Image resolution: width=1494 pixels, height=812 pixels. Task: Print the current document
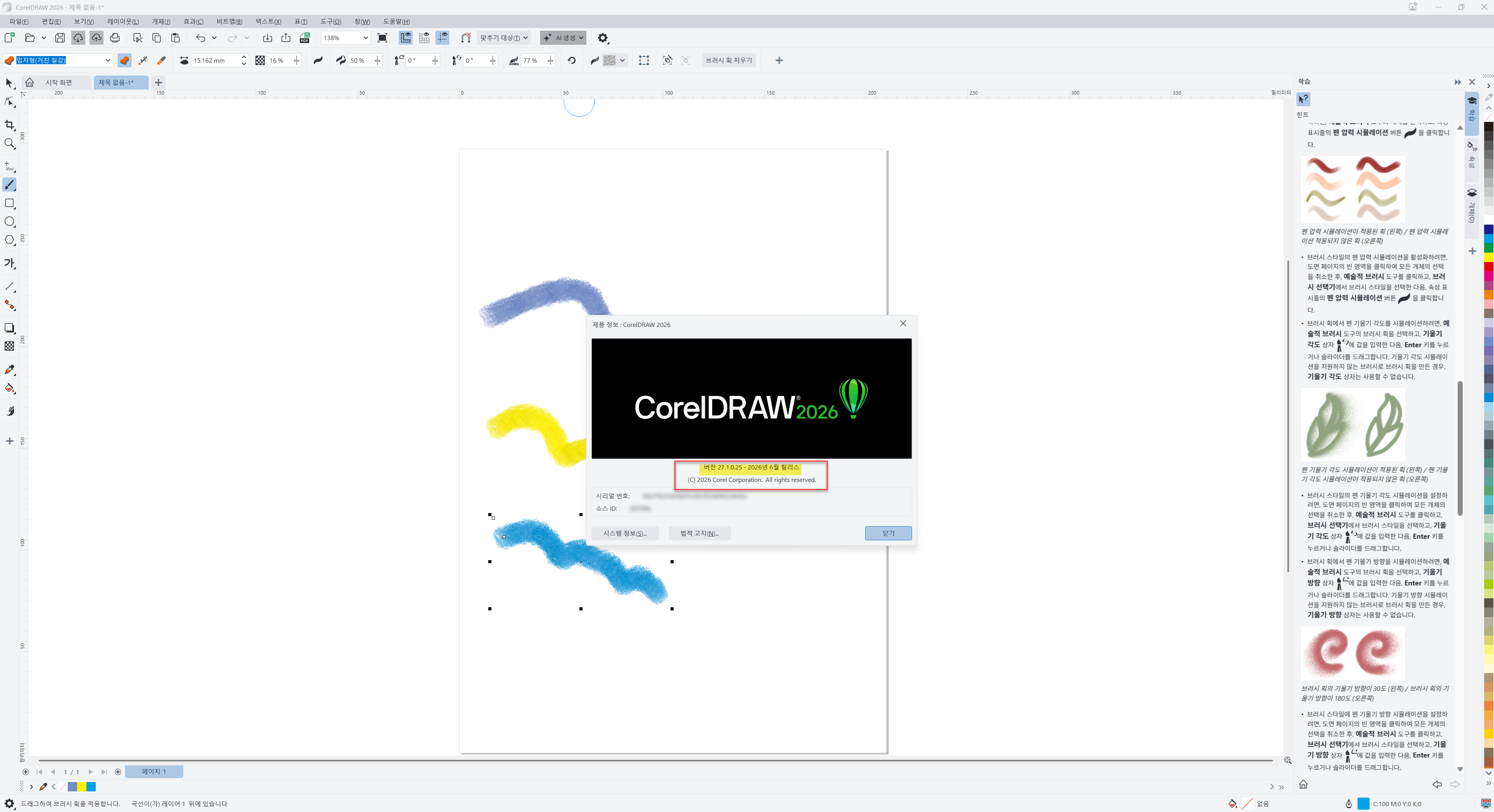click(x=115, y=38)
